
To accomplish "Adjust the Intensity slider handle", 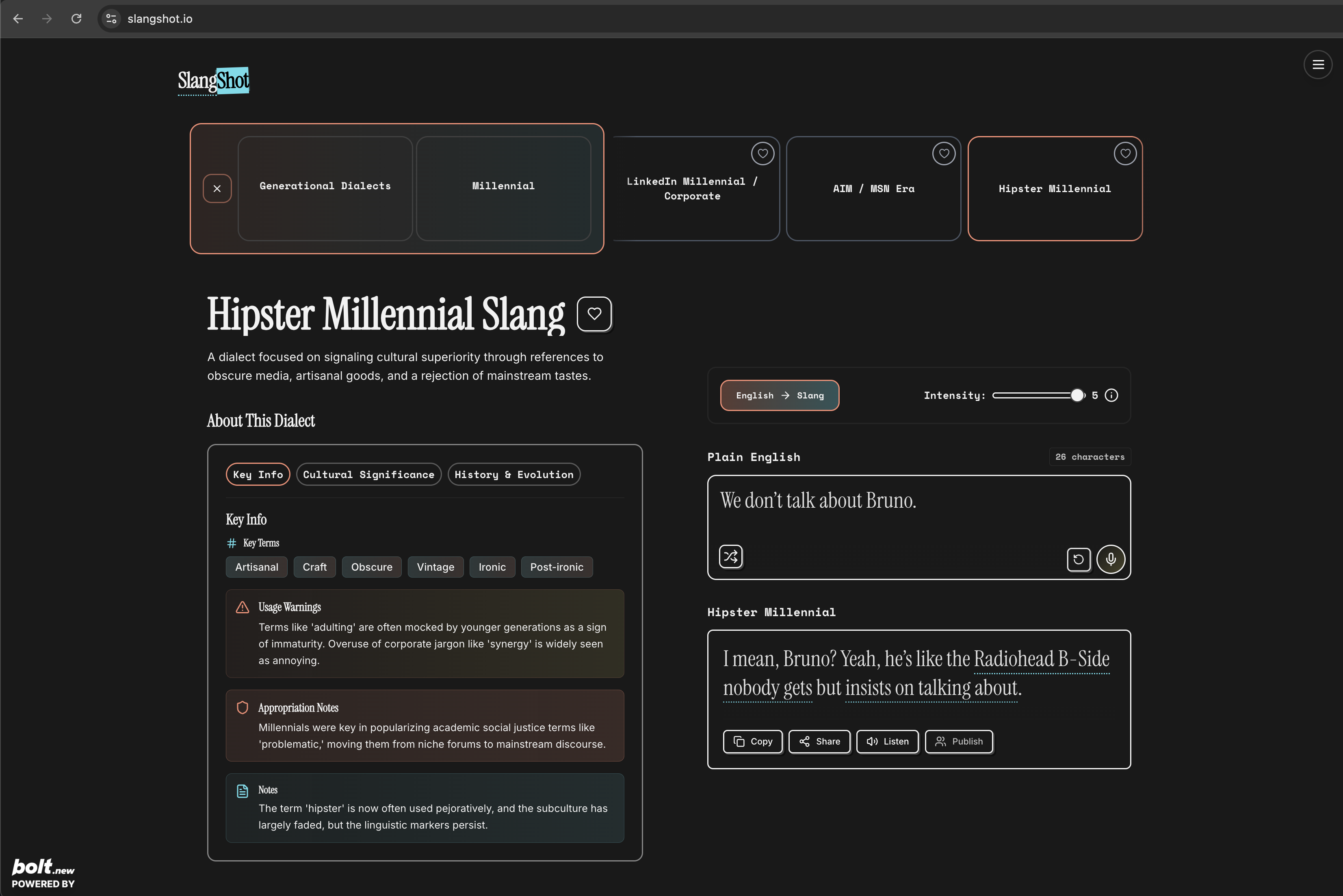I will [1077, 396].
